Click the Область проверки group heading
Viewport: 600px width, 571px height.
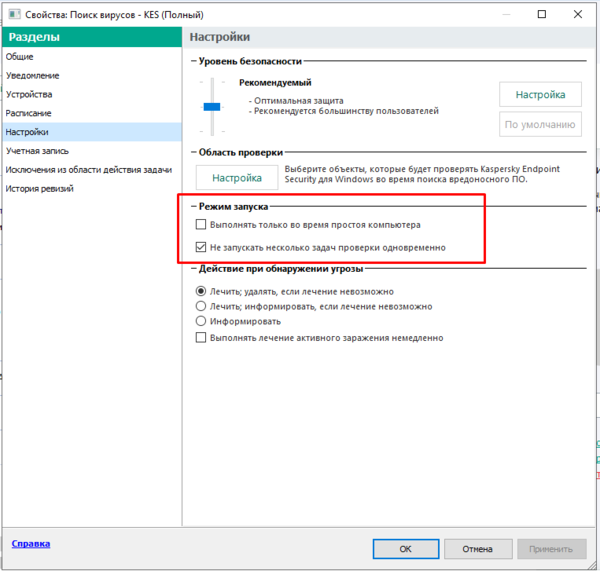pyautogui.click(x=241, y=152)
